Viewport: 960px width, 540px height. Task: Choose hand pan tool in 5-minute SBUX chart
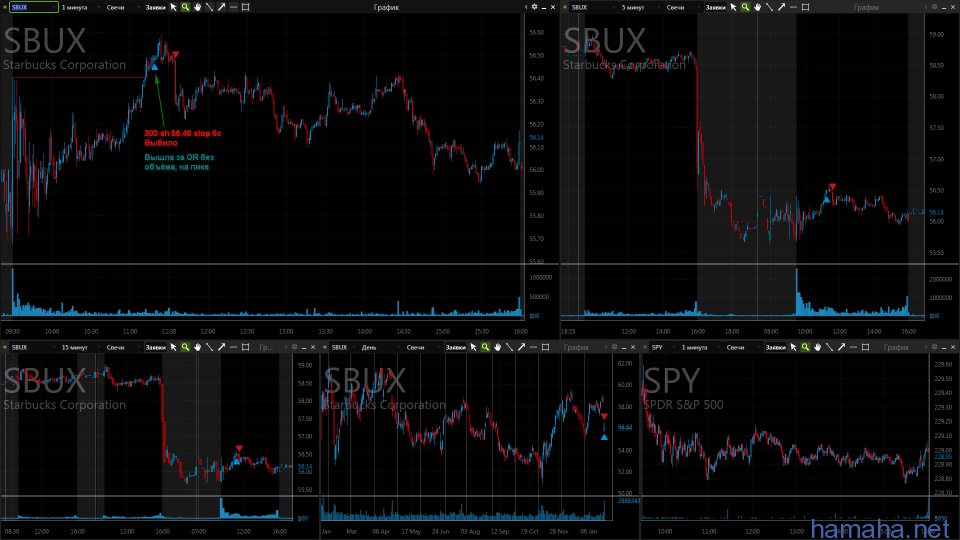757,7
